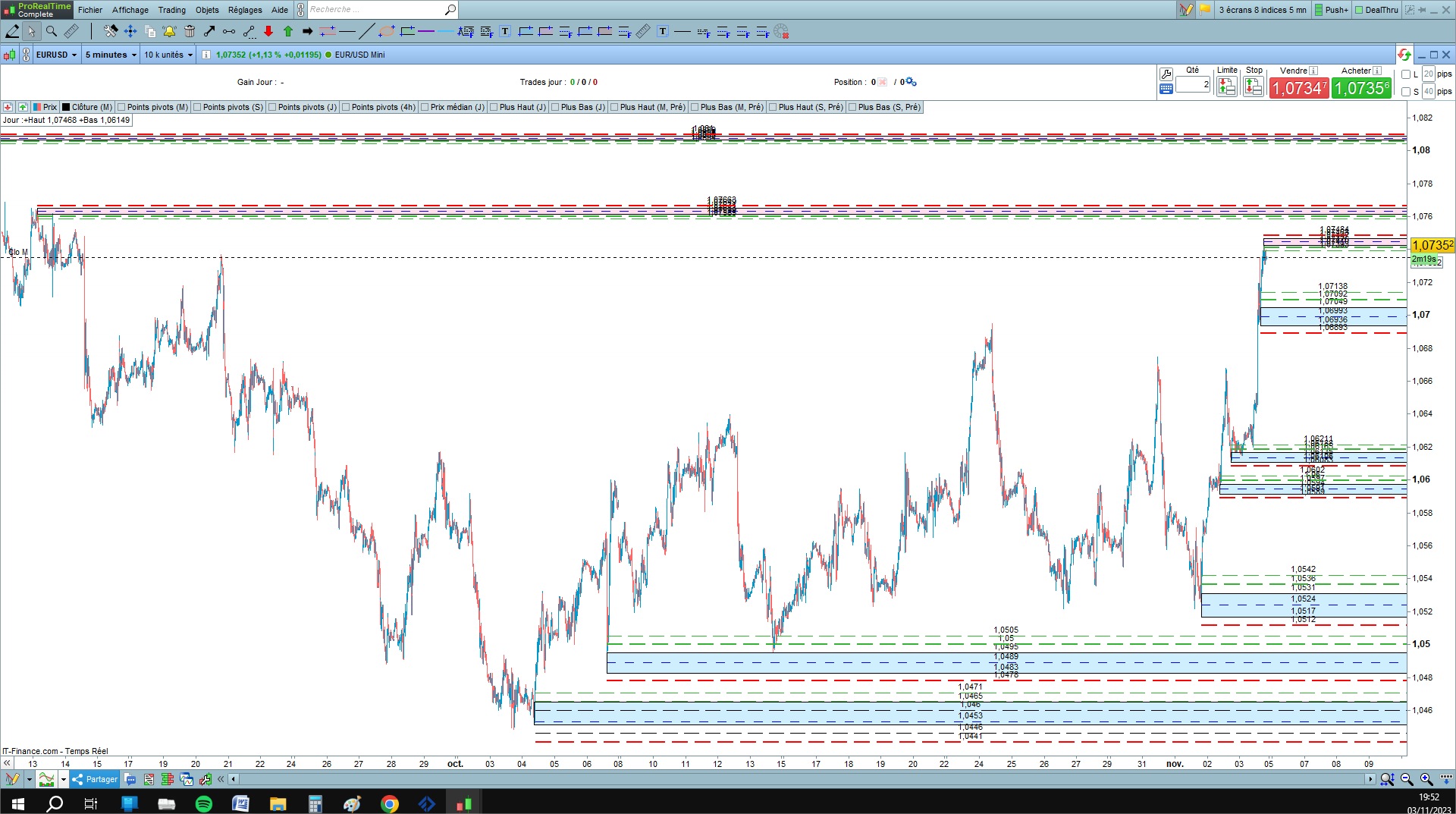Image resolution: width=1456 pixels, height=814 pixels.
Task: Open the EURUSD instrument dropdown
Action: 57,55
